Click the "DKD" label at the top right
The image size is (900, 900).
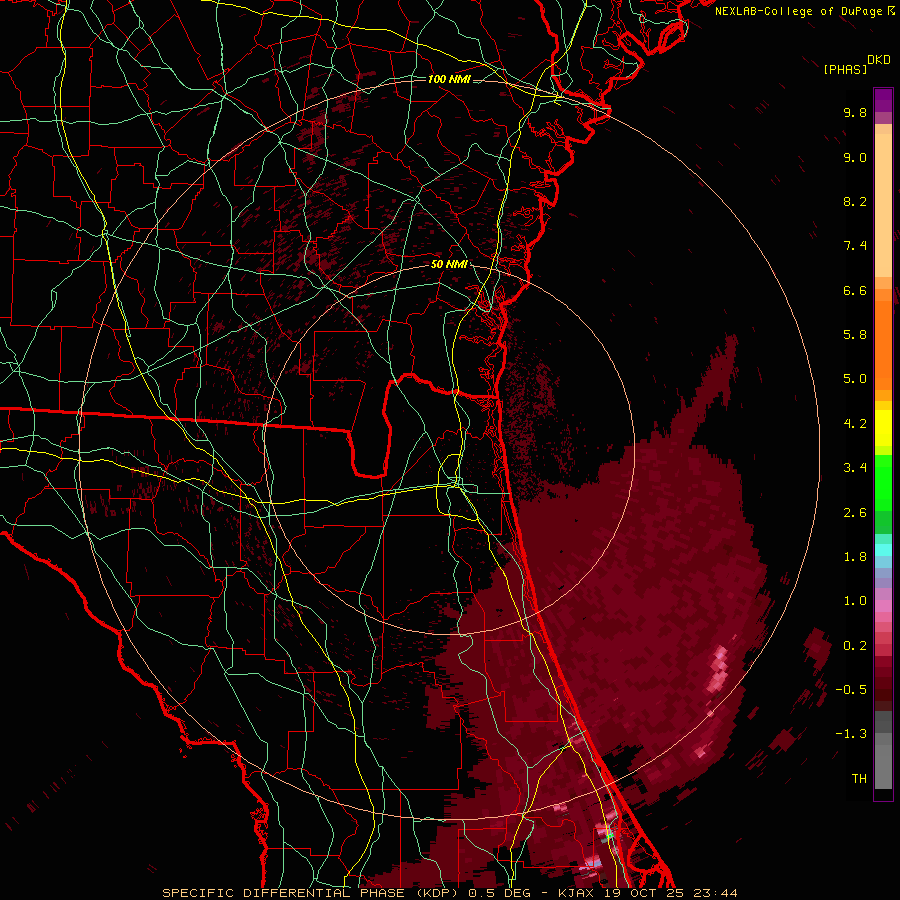point(879,60)
